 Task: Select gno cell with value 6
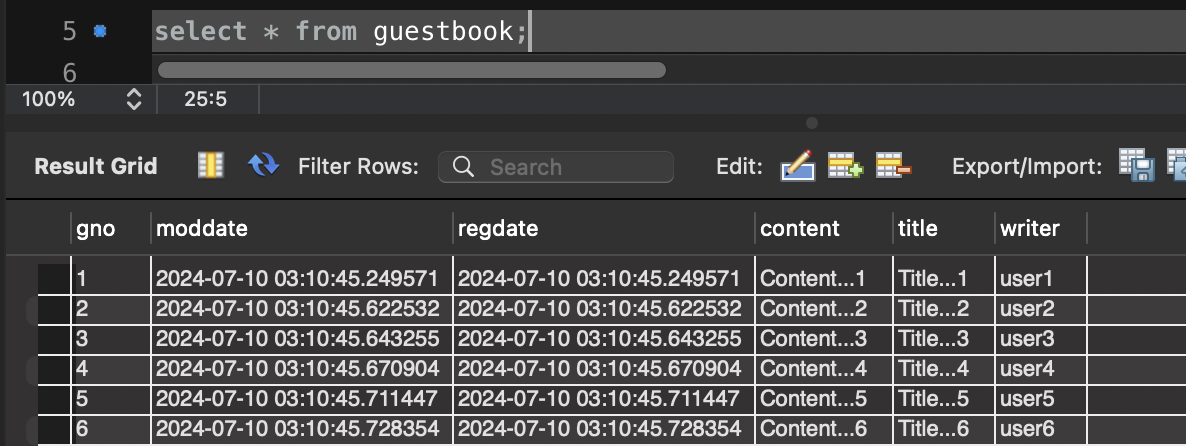(x=112, y=429)
